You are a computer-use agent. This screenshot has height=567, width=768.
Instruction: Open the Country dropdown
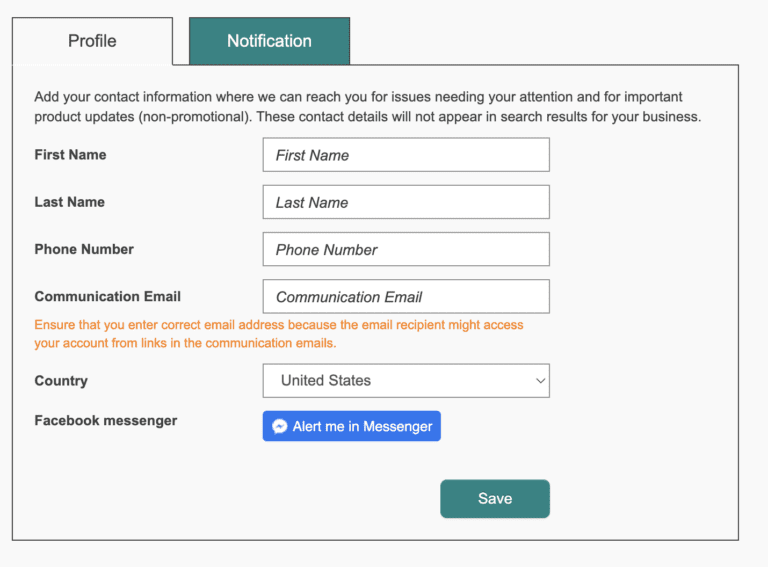point(406,381)
